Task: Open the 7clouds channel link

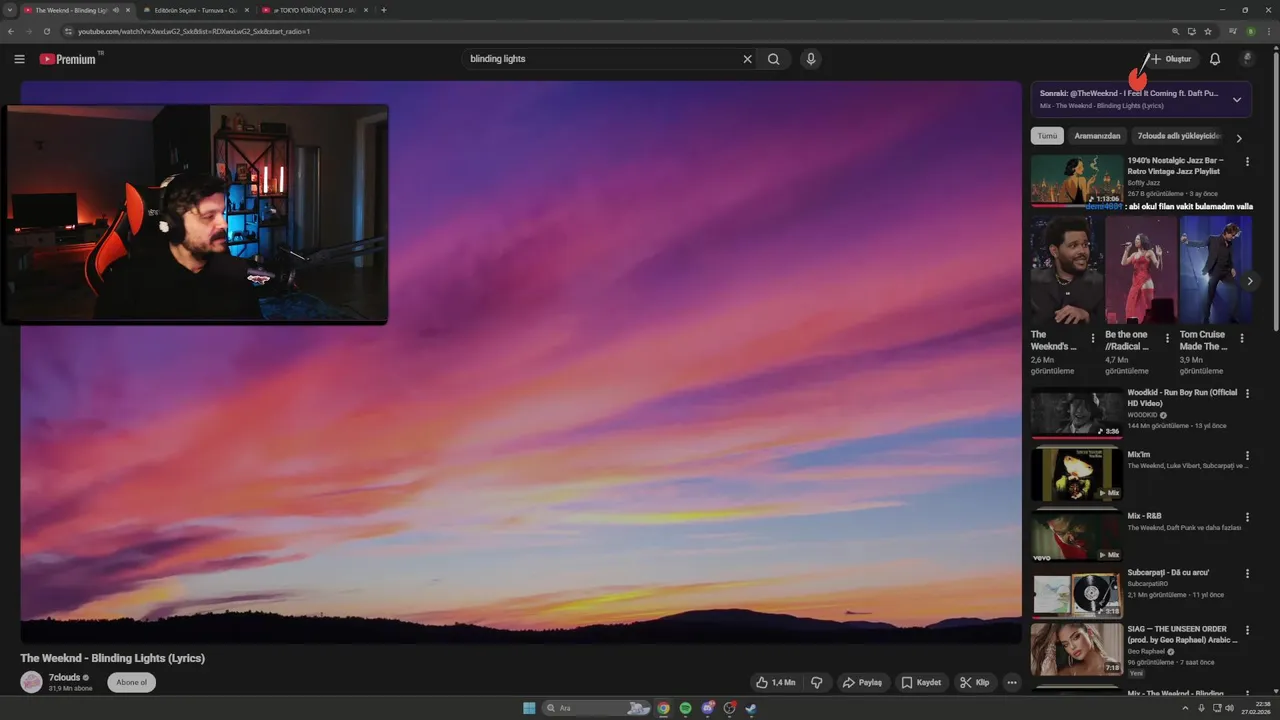Action: click(x=64, y=677)
